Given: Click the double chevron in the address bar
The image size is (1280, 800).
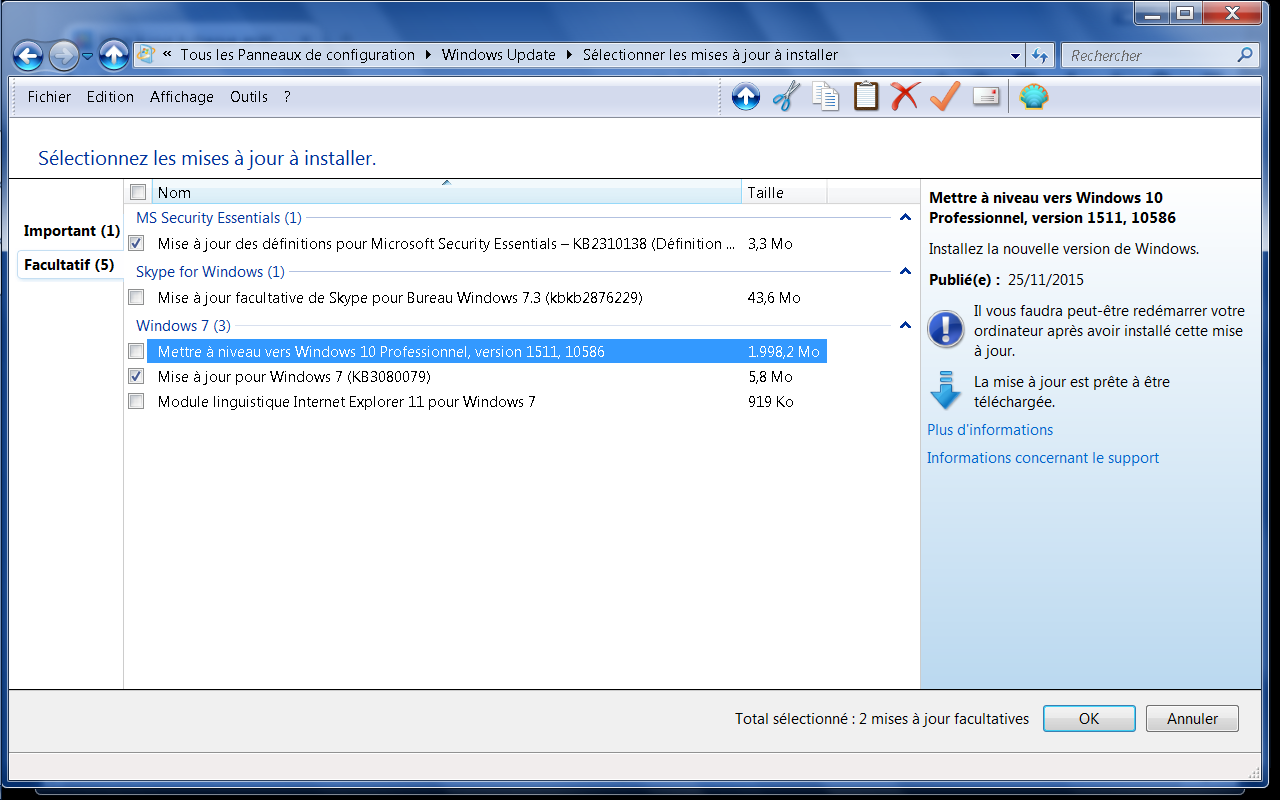Looking at the screenshot, I should pos(167,55).
